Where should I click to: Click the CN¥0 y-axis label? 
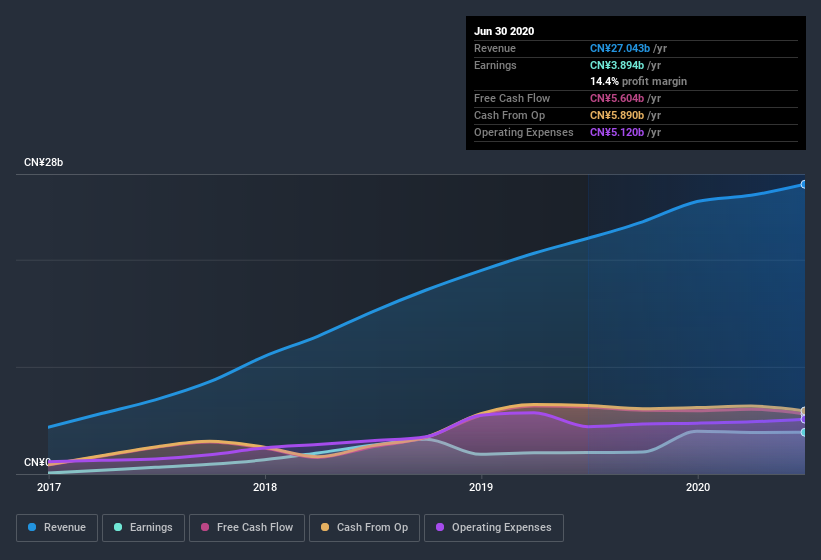pos(37,462)
